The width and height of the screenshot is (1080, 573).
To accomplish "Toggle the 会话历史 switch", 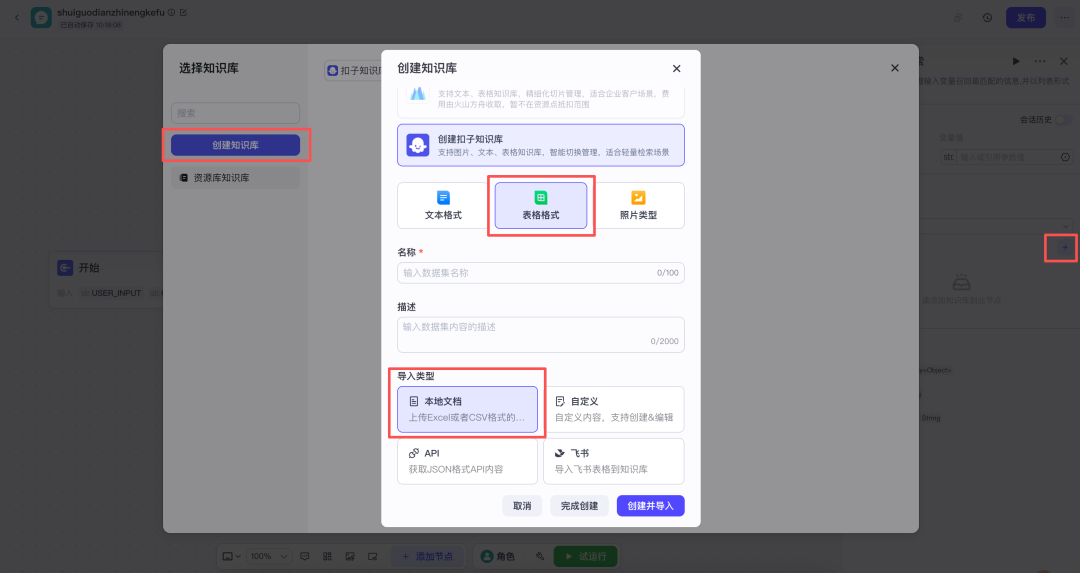I will click(1062, 120).
